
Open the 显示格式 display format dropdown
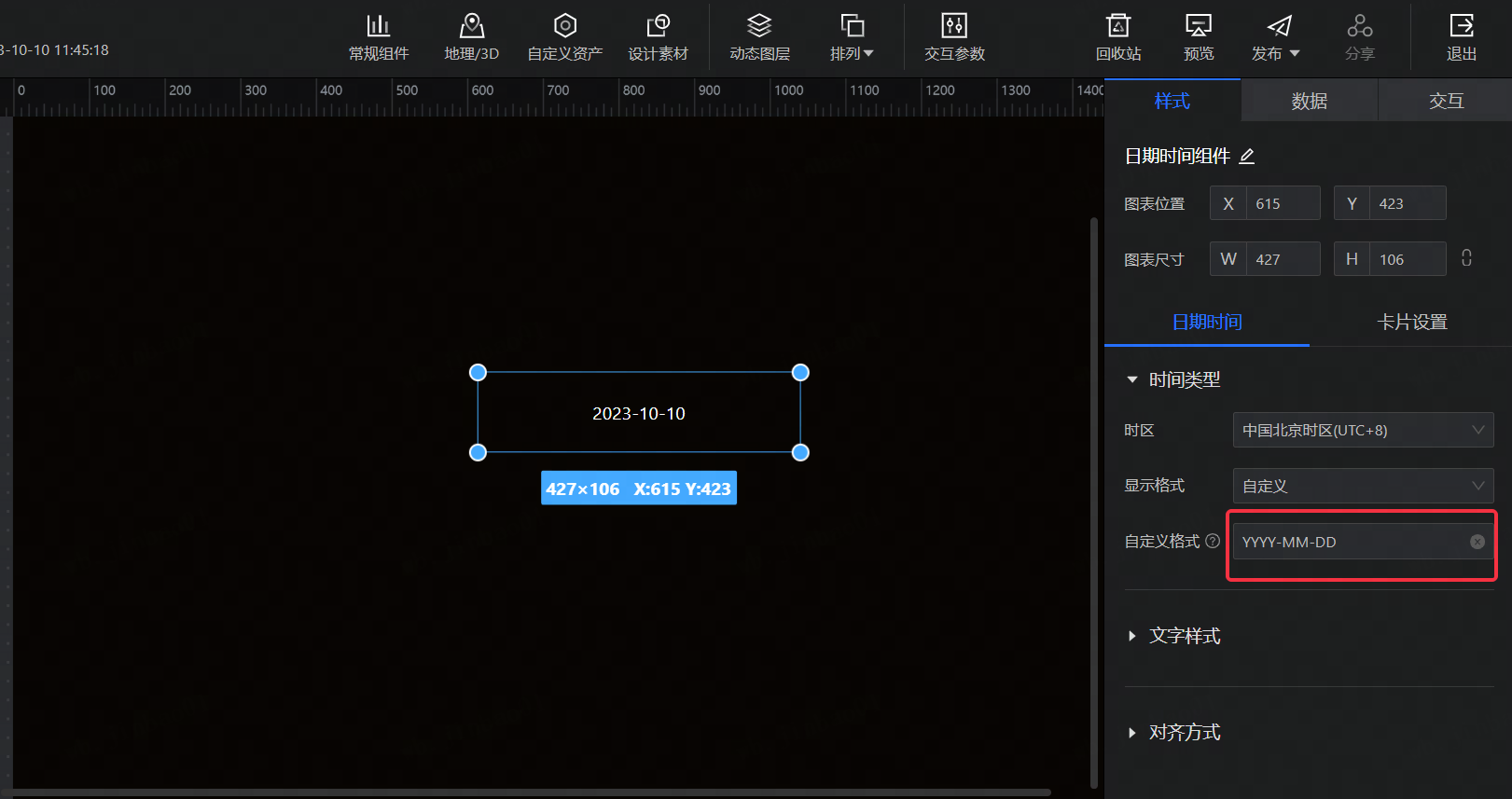pos(1362,486)
